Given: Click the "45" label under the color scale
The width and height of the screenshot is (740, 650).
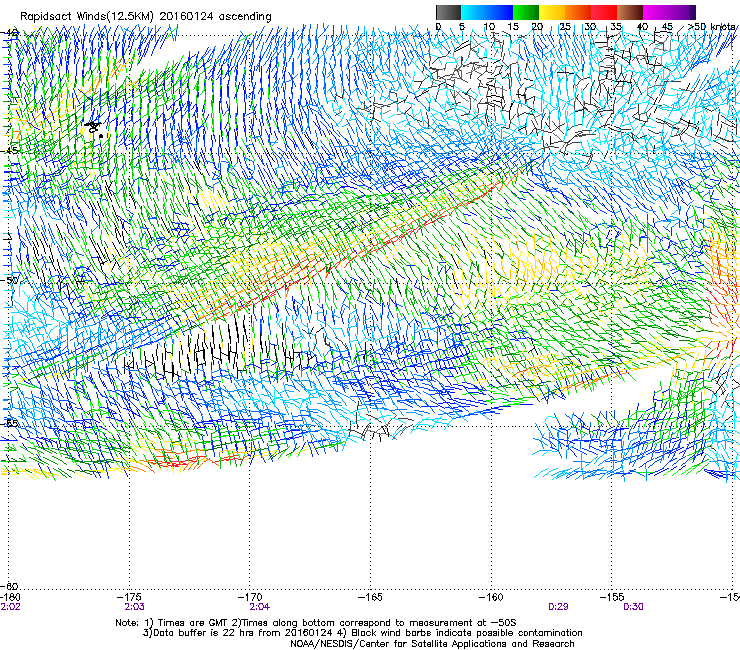Looking at the screenshot, I should pos(667,26).
